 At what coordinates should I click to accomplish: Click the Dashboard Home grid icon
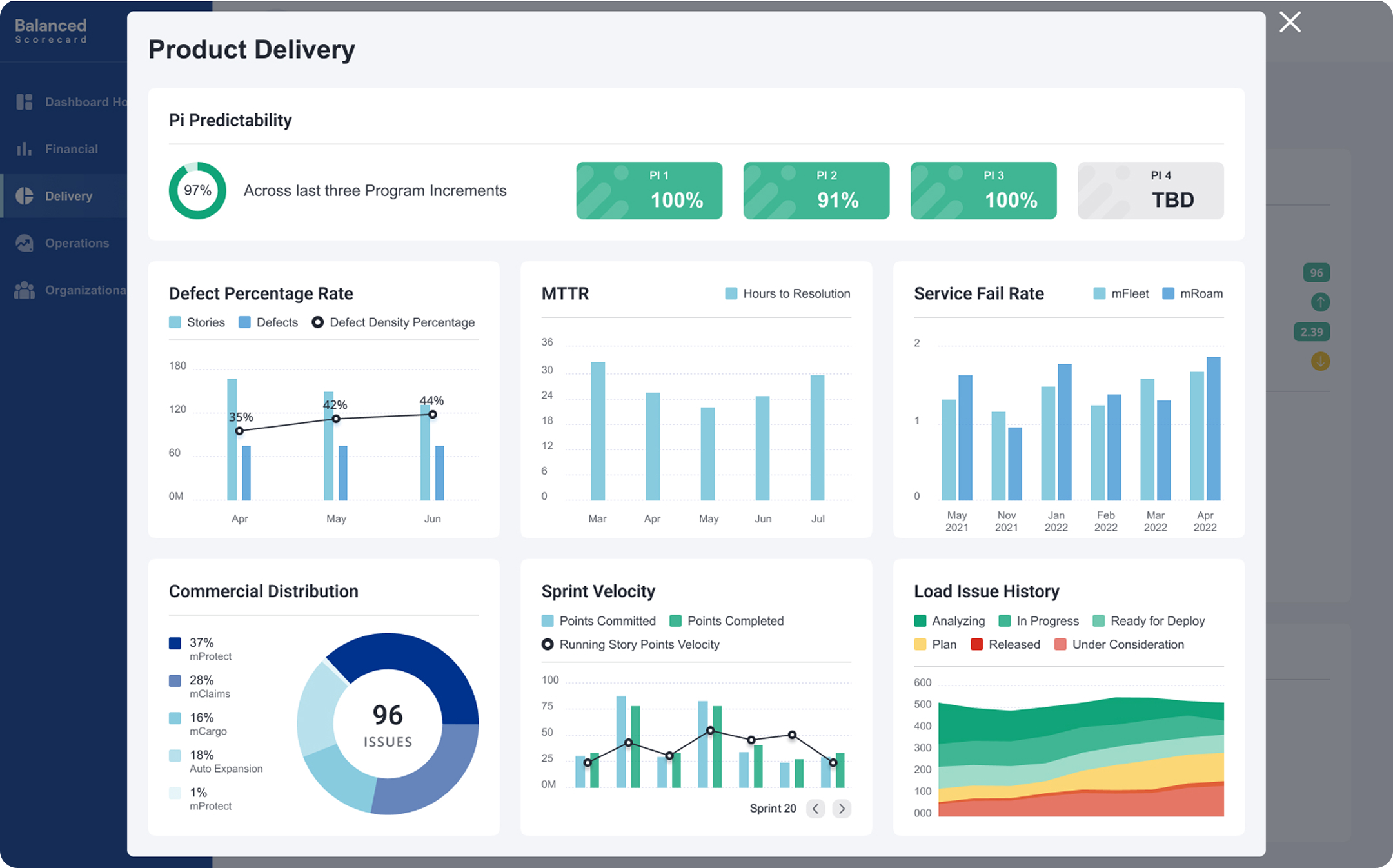click(x=25, y=101)
